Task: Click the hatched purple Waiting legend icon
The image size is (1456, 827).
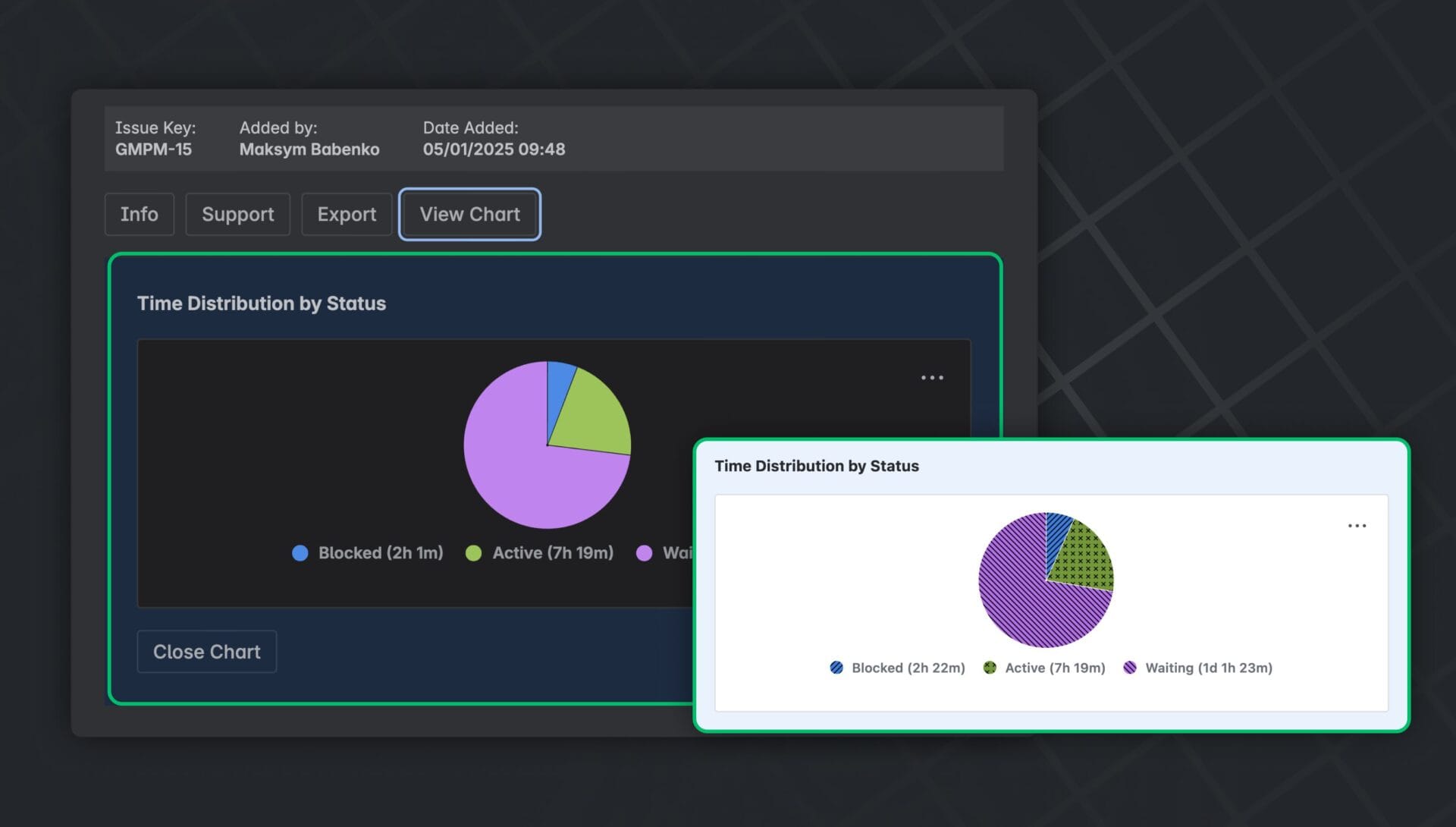Action: click(x=1130, y=668)
